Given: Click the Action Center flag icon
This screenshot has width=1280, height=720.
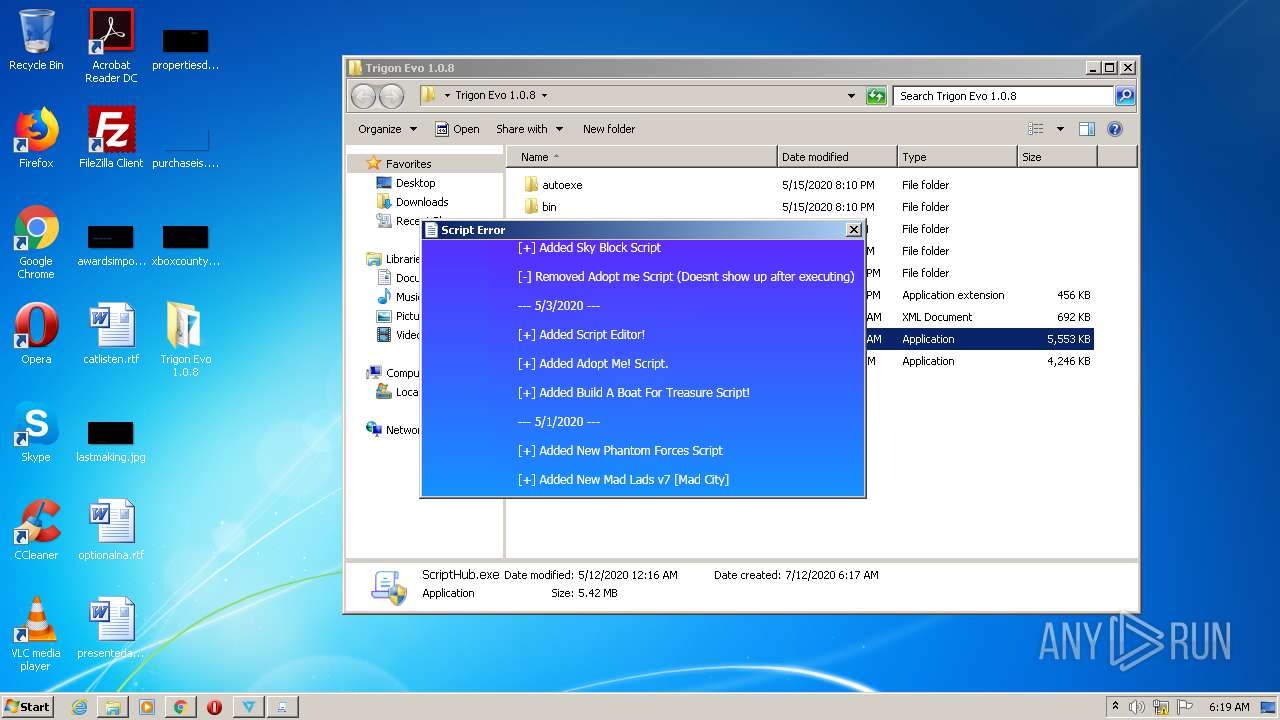Looking at the screenshot, I should coord(1185,707).
